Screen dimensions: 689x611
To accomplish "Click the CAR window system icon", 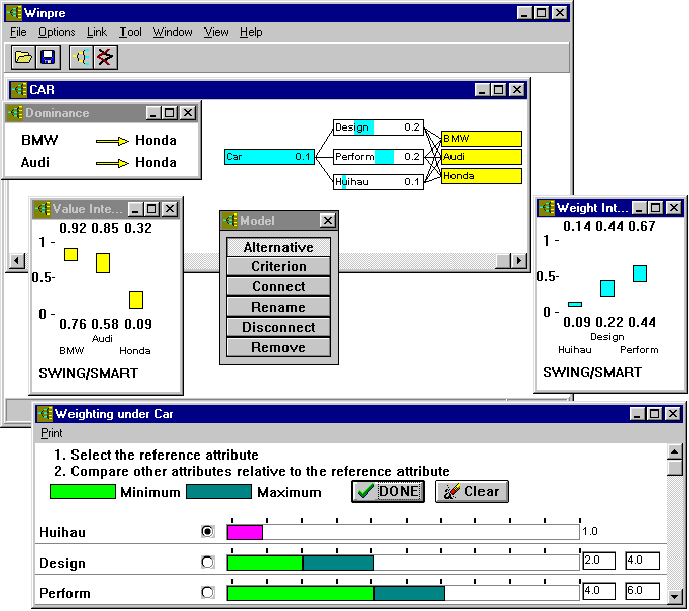I will pos(18,89).
